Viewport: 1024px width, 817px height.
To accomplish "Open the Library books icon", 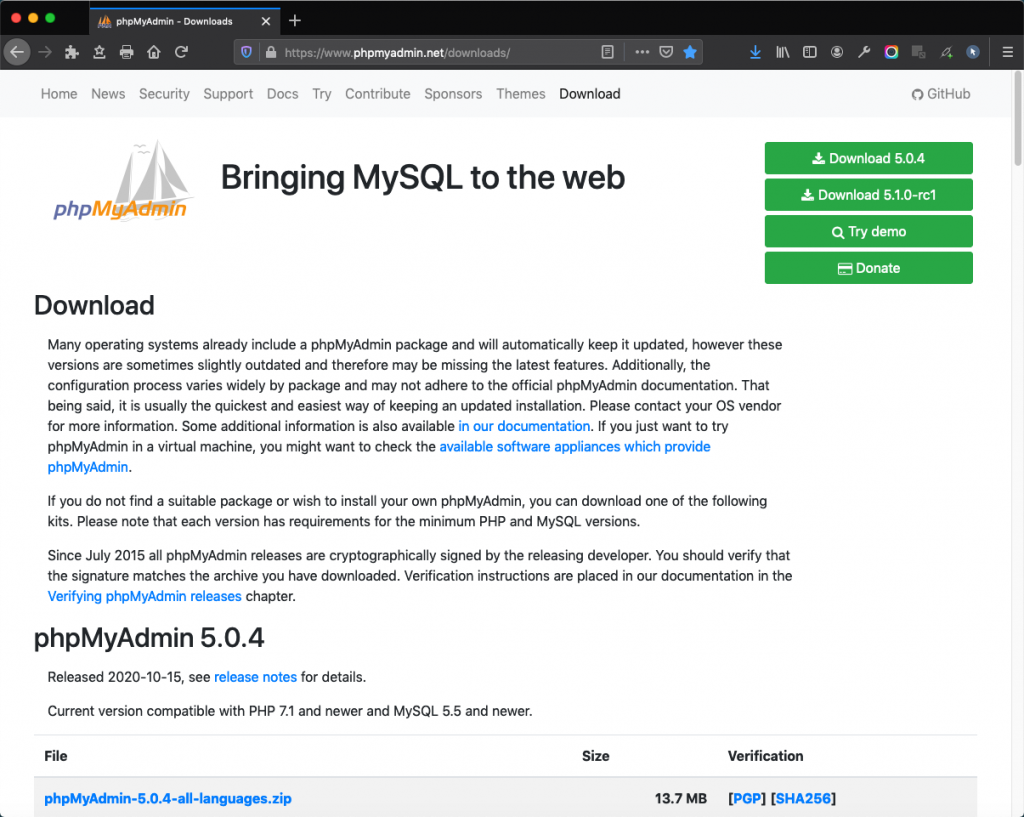I will [782, 52].
